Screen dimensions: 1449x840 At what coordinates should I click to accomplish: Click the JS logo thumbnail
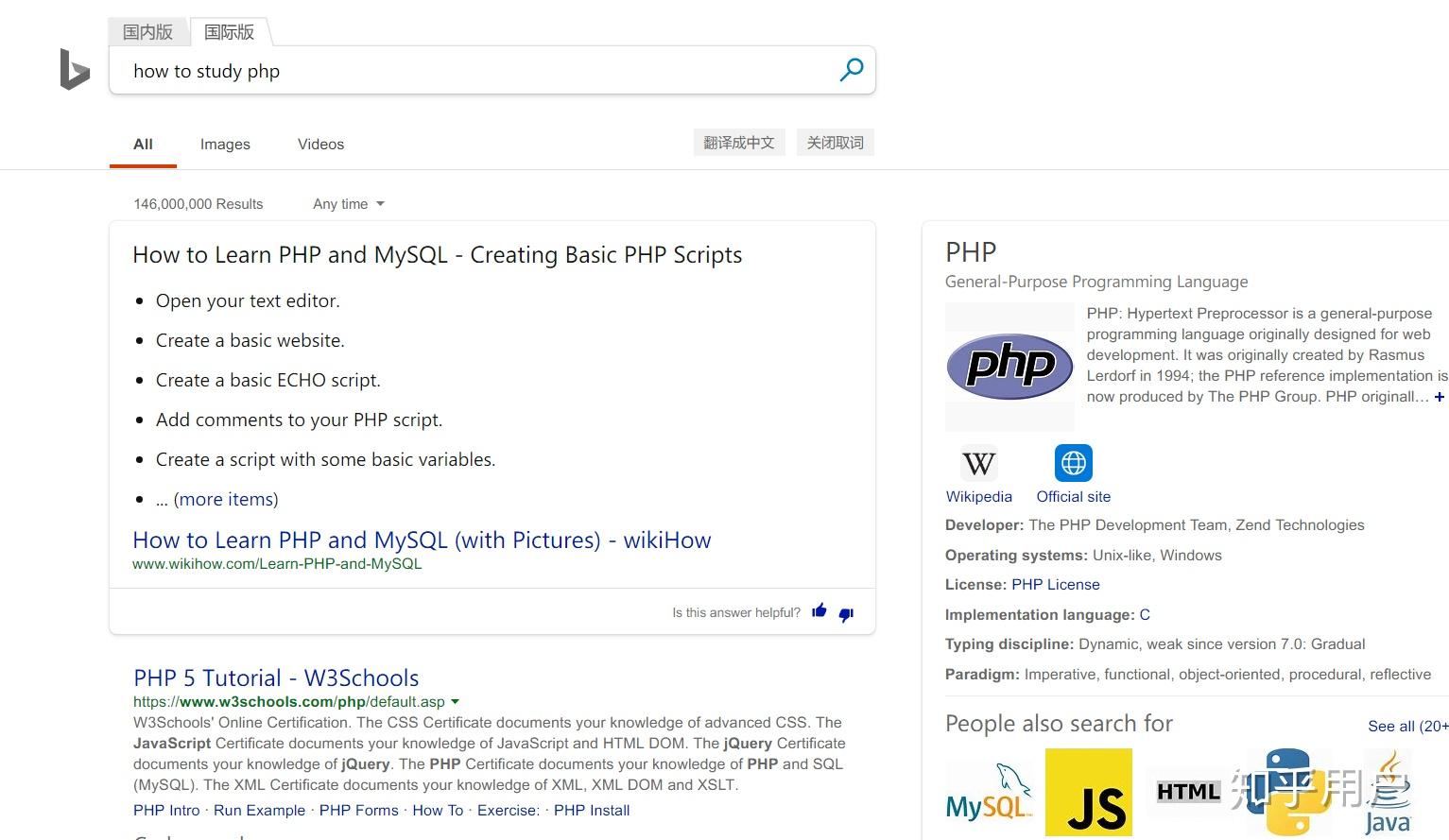pyautogui.click(x=1089, y=793)
